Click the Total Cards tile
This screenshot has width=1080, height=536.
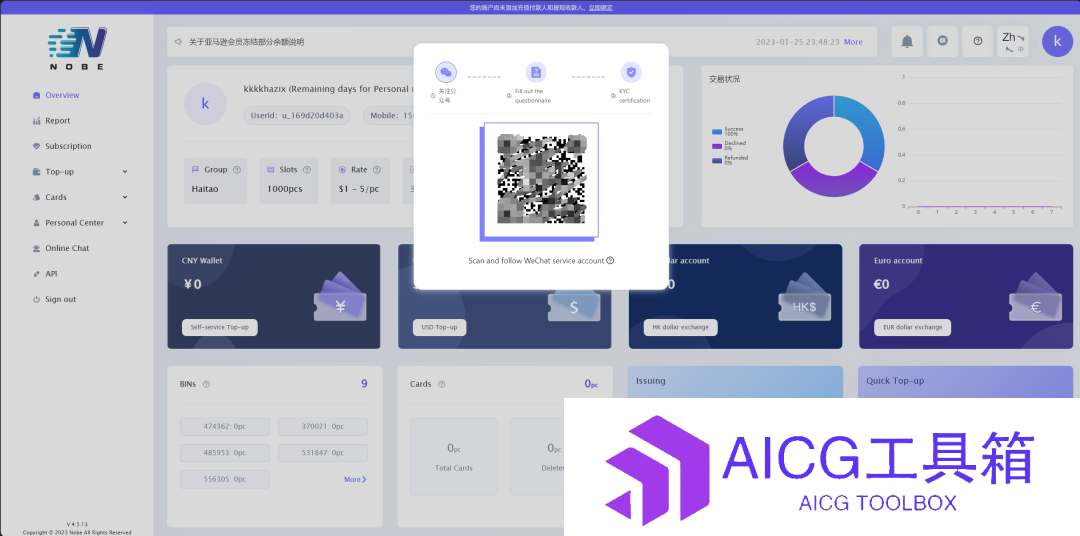pos(454,456)
